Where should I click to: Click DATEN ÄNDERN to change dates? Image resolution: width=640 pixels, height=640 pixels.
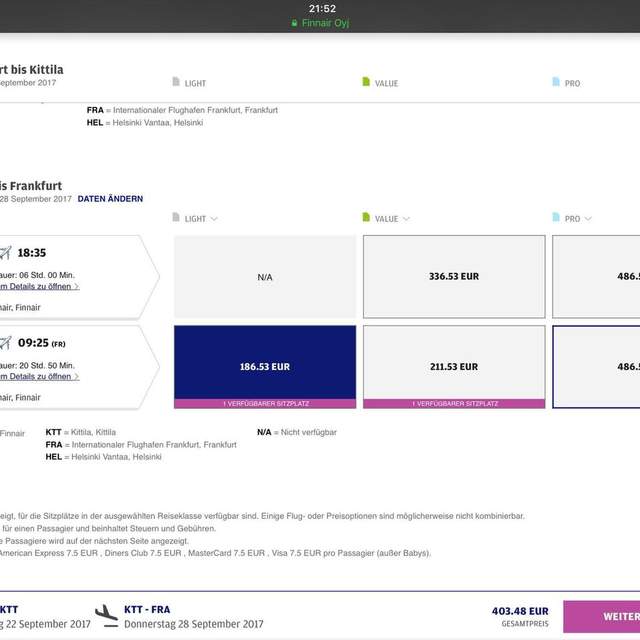[x=110, y=199]
